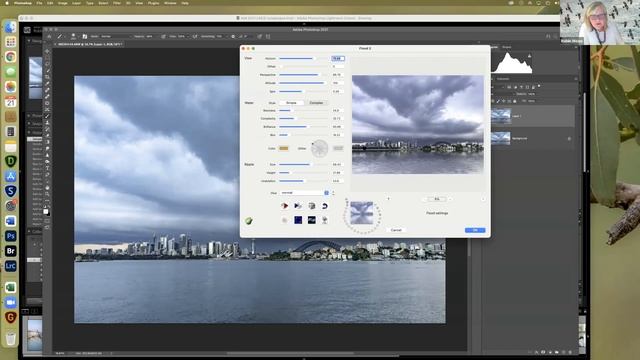Click the Perspective slider
The height and width of the screenshot is (360, 640).
tap(304, 75)
